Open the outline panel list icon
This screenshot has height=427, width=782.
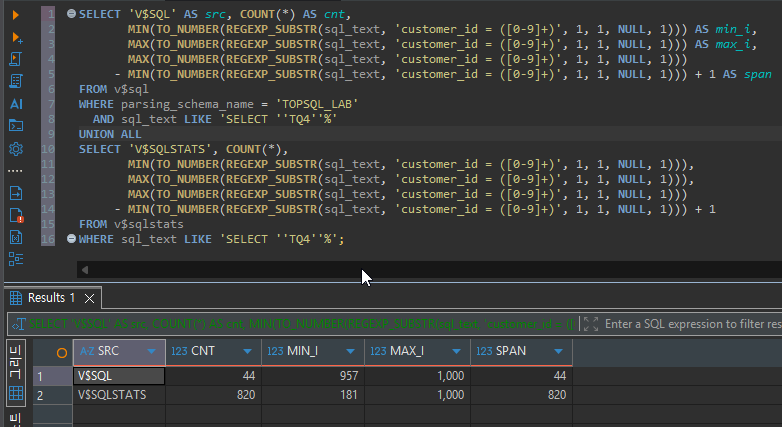point(16,259)
